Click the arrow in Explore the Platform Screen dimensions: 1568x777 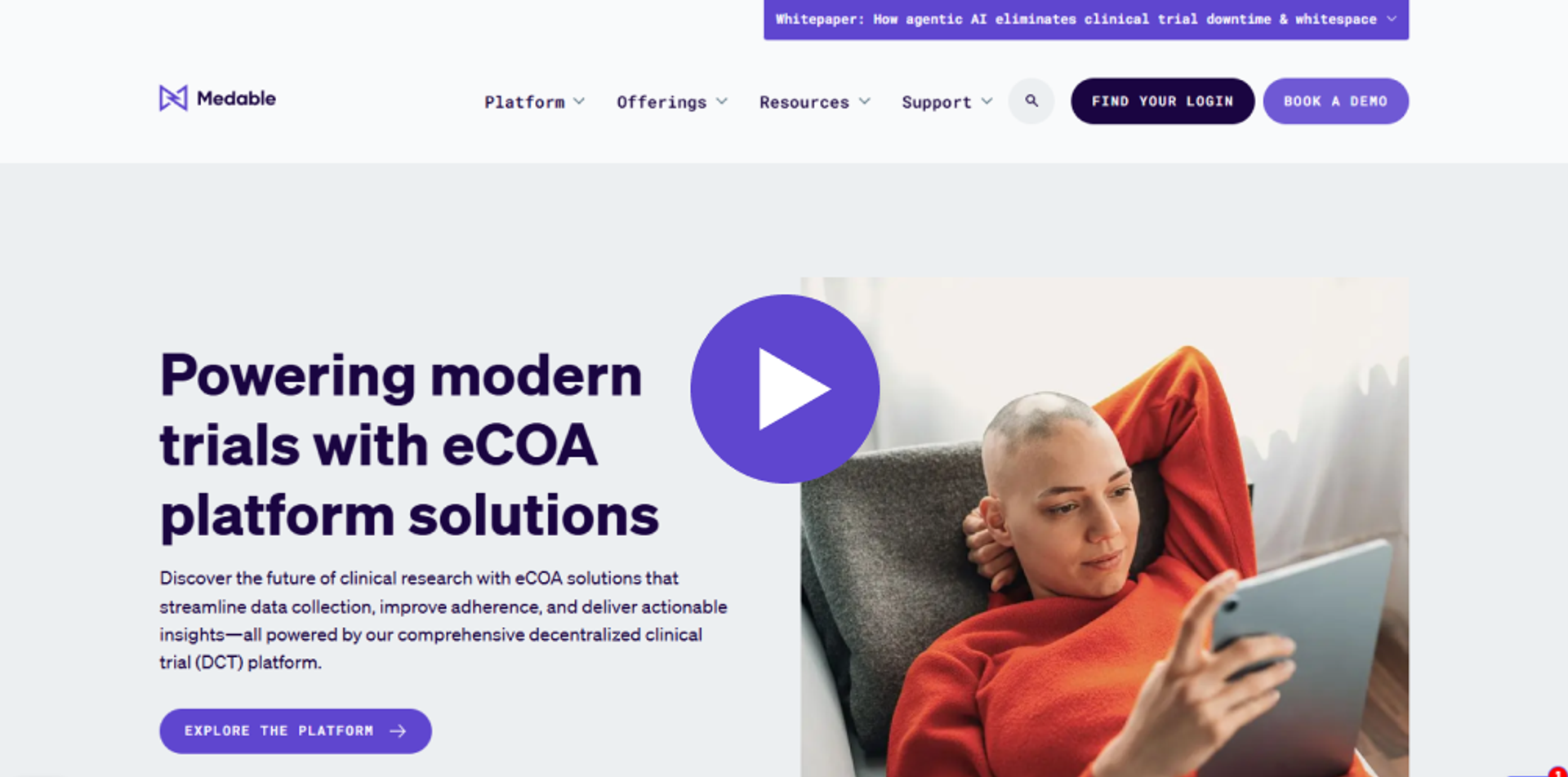click(398, 731)
